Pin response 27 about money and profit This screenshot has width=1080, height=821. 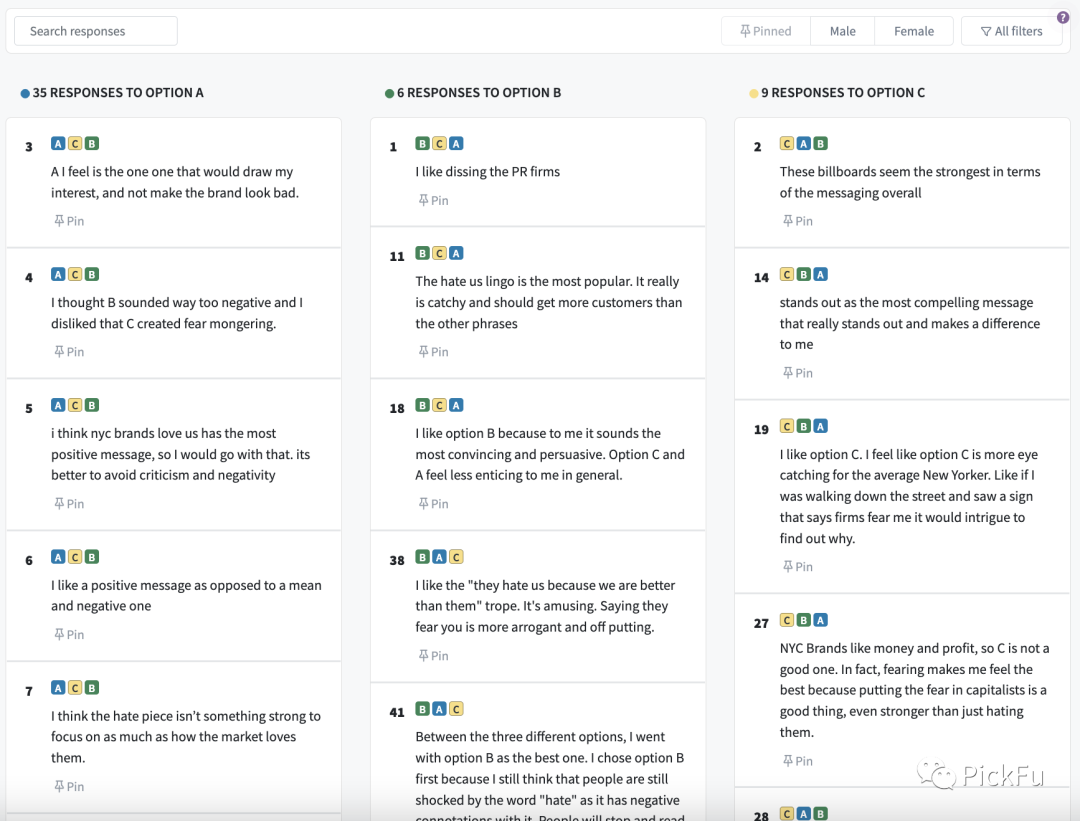[797, 761]
